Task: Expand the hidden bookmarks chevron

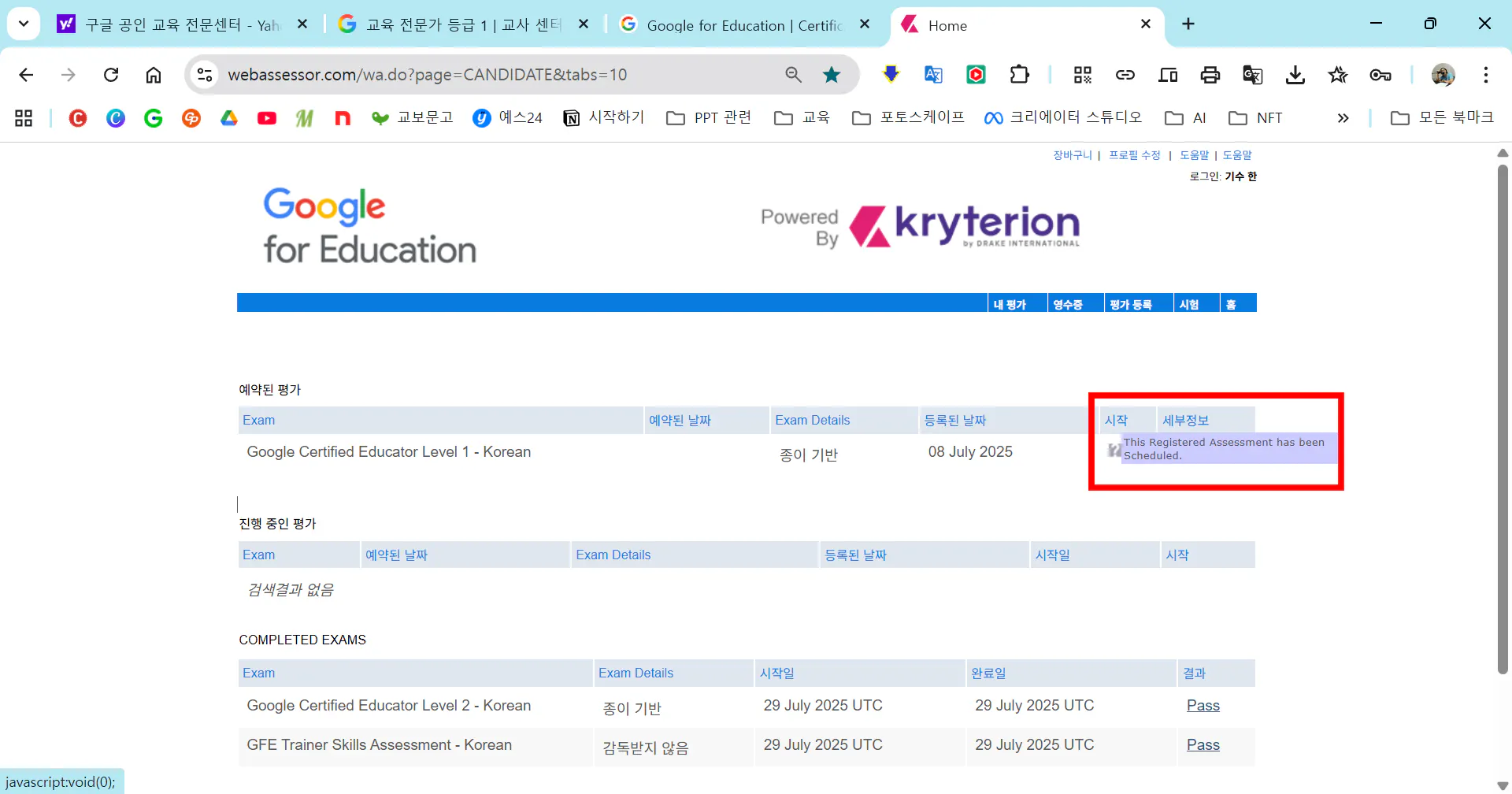Action: point(1343,118)
